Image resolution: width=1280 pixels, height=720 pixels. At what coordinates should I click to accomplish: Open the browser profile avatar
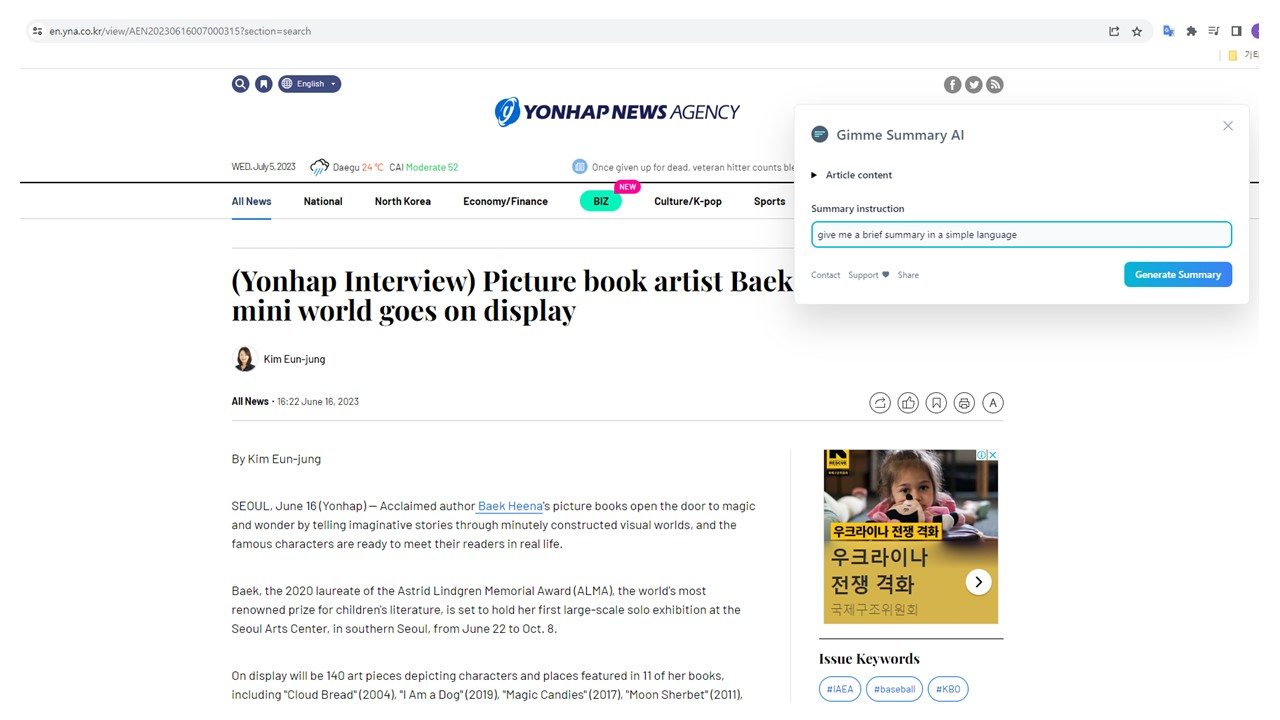pyautogui.click(x=1255, y=31)
